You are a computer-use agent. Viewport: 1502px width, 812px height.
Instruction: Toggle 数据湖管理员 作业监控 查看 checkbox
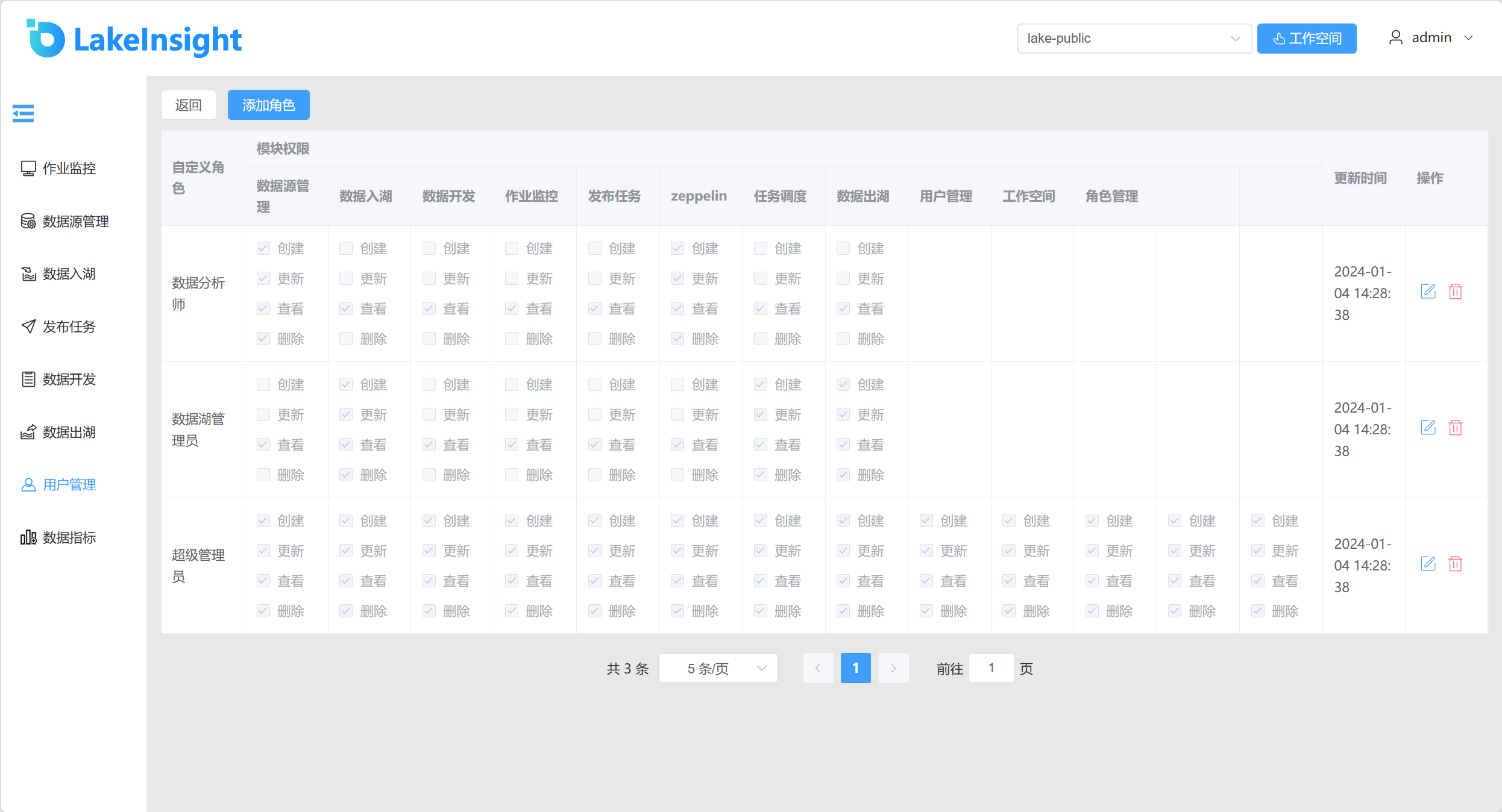[512, 445]
